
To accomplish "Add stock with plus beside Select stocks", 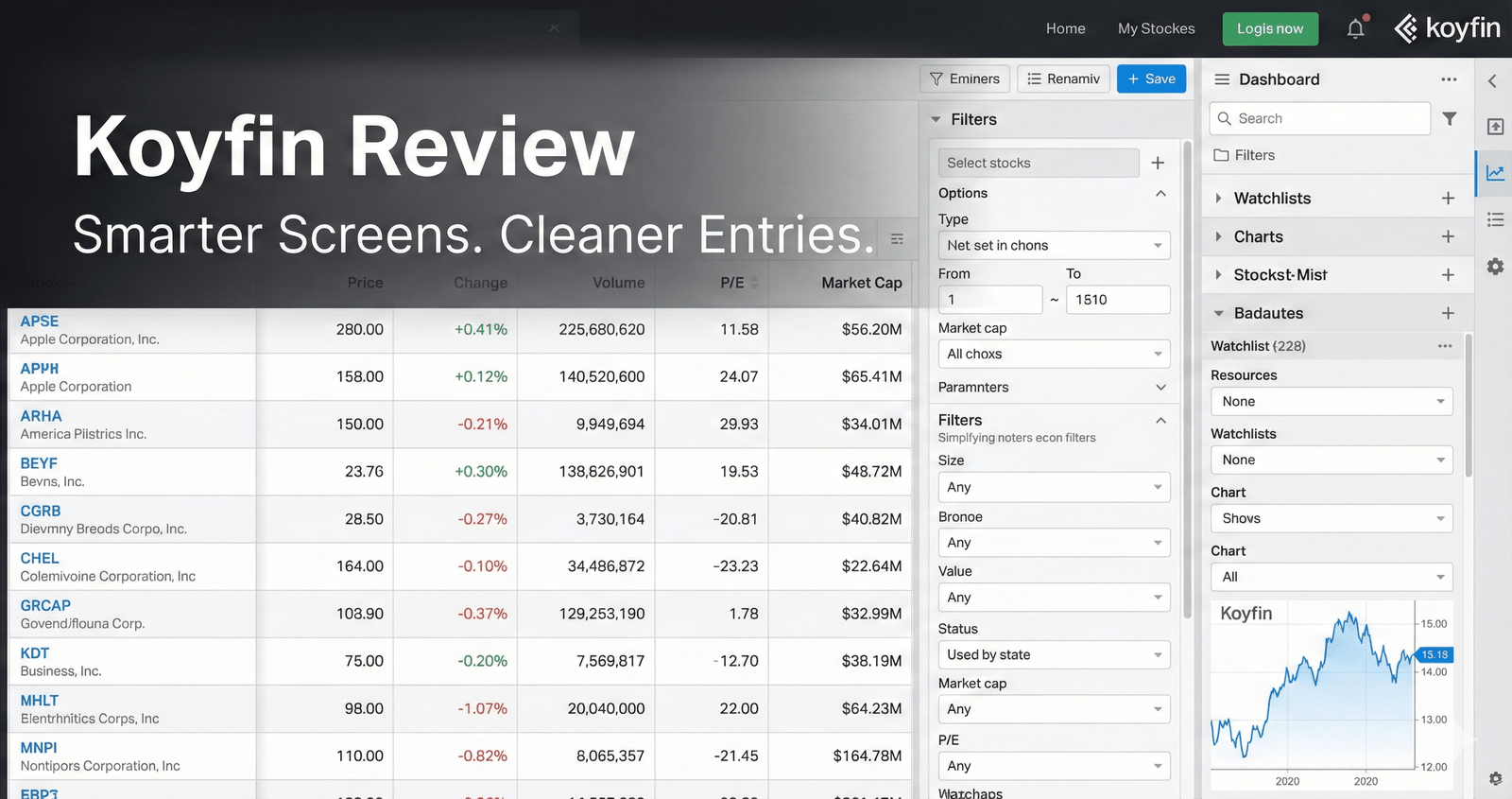I will point(1158,163).
